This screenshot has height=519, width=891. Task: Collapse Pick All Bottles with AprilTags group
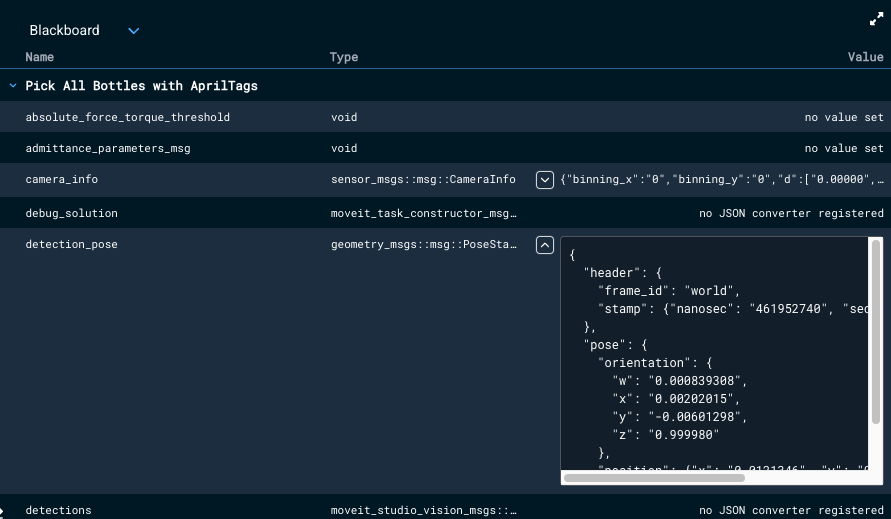click(x=13, y=86)
